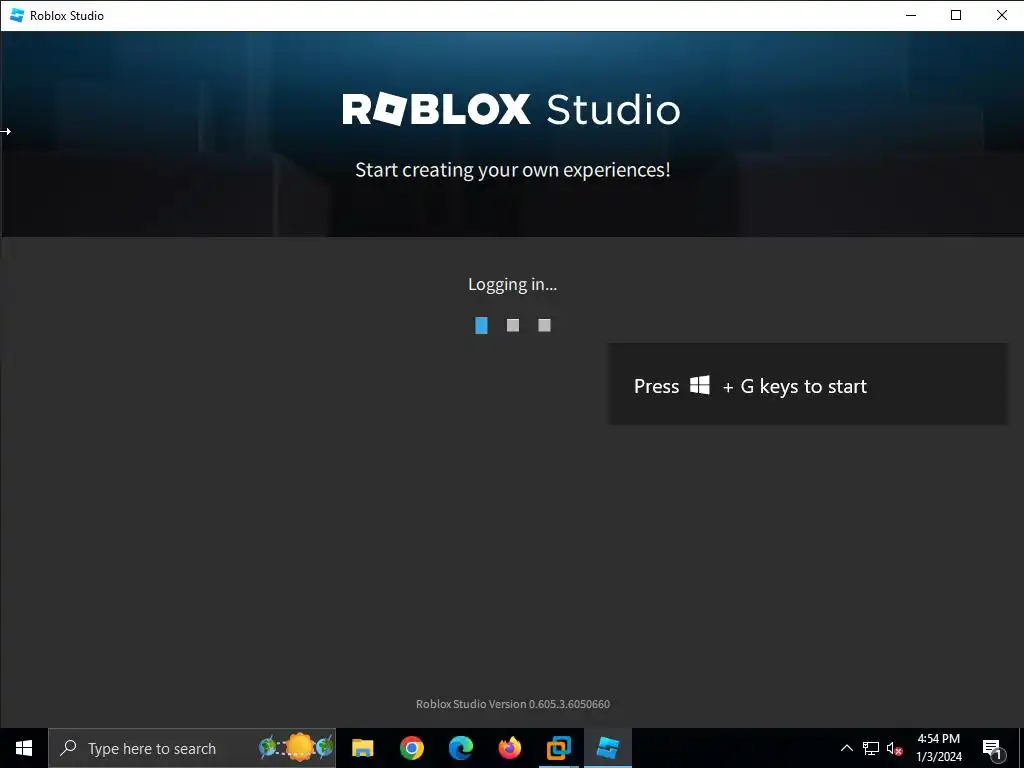1024x768 pixels.
Task: Maximize the Roblox Studio window
Action: pos(956,15)
